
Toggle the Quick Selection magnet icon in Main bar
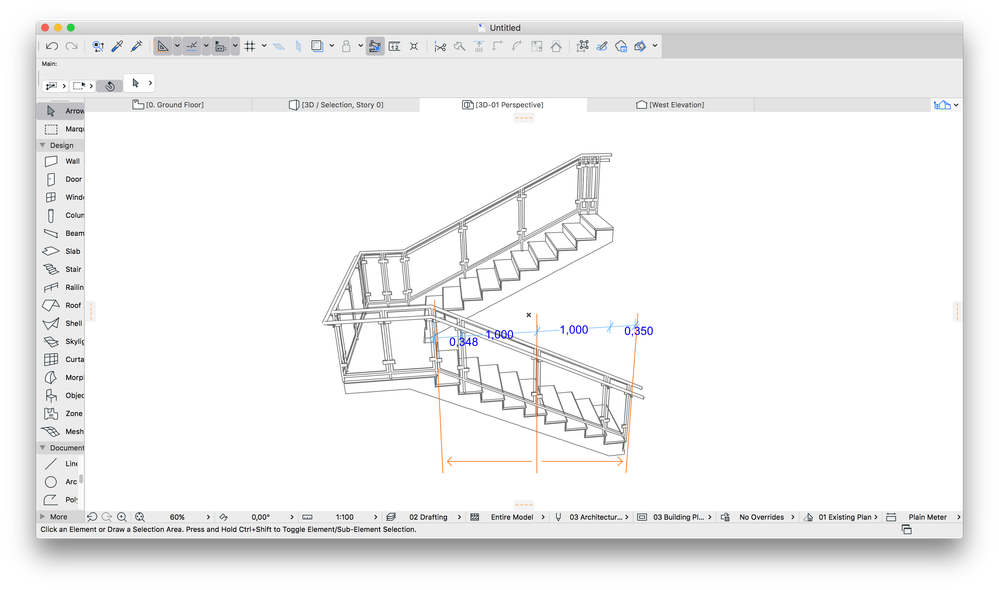110,85
